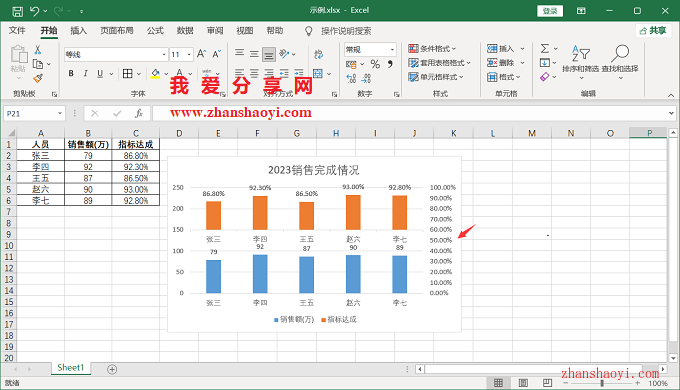Open the 文件 File menu
680x390 pixels.
point(17,31)
